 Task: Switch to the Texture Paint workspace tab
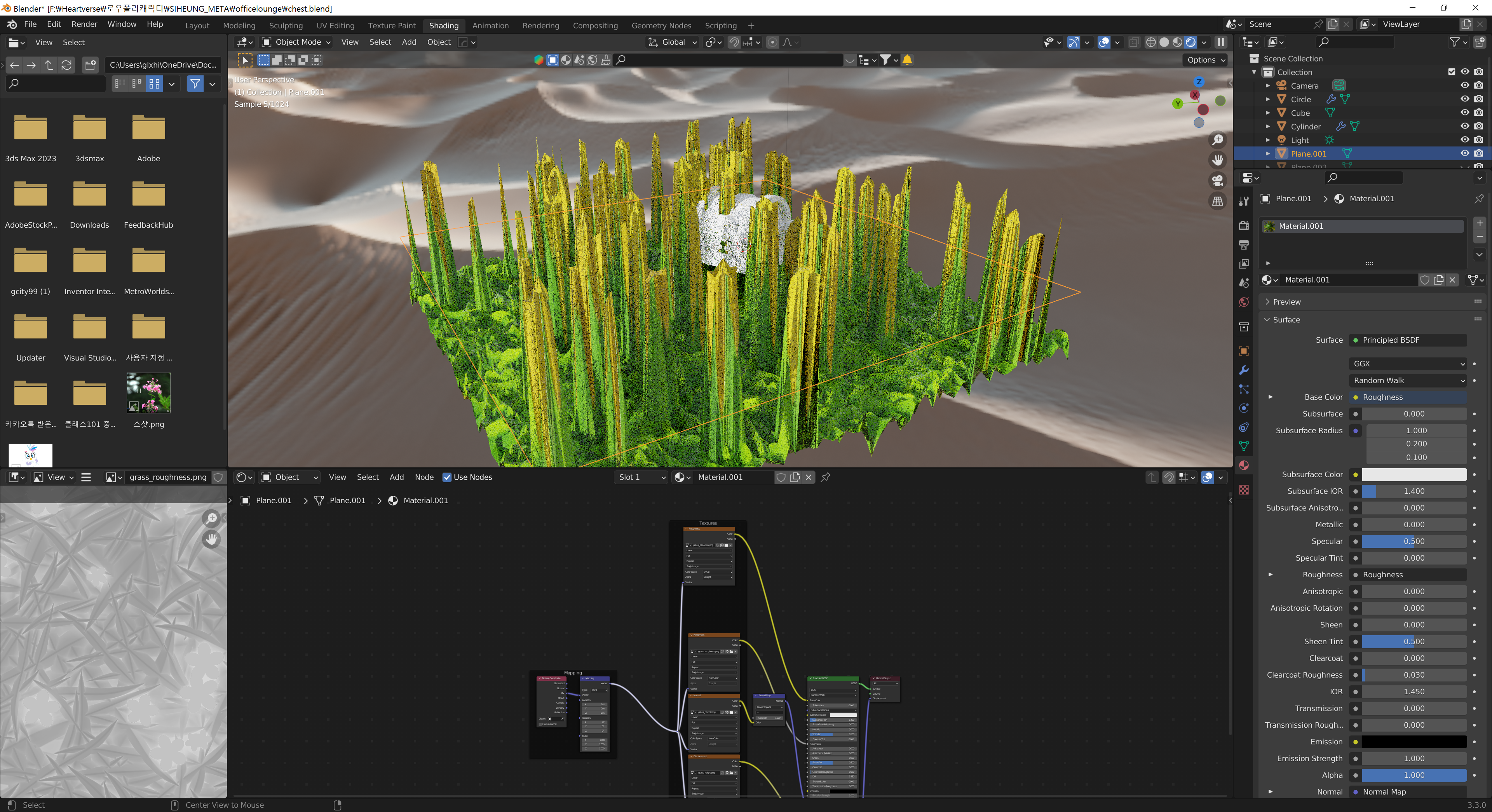coord(392,26)
